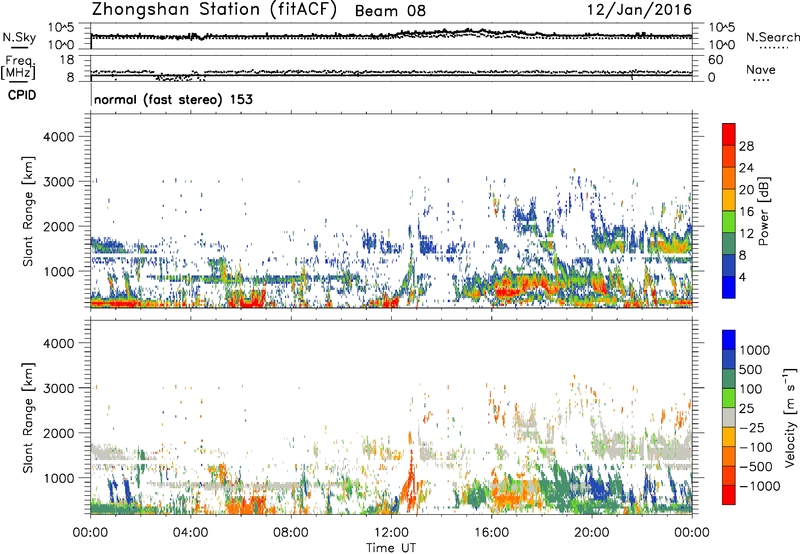
Task: Click the '500' Velocity scale value
Action: 751,369
